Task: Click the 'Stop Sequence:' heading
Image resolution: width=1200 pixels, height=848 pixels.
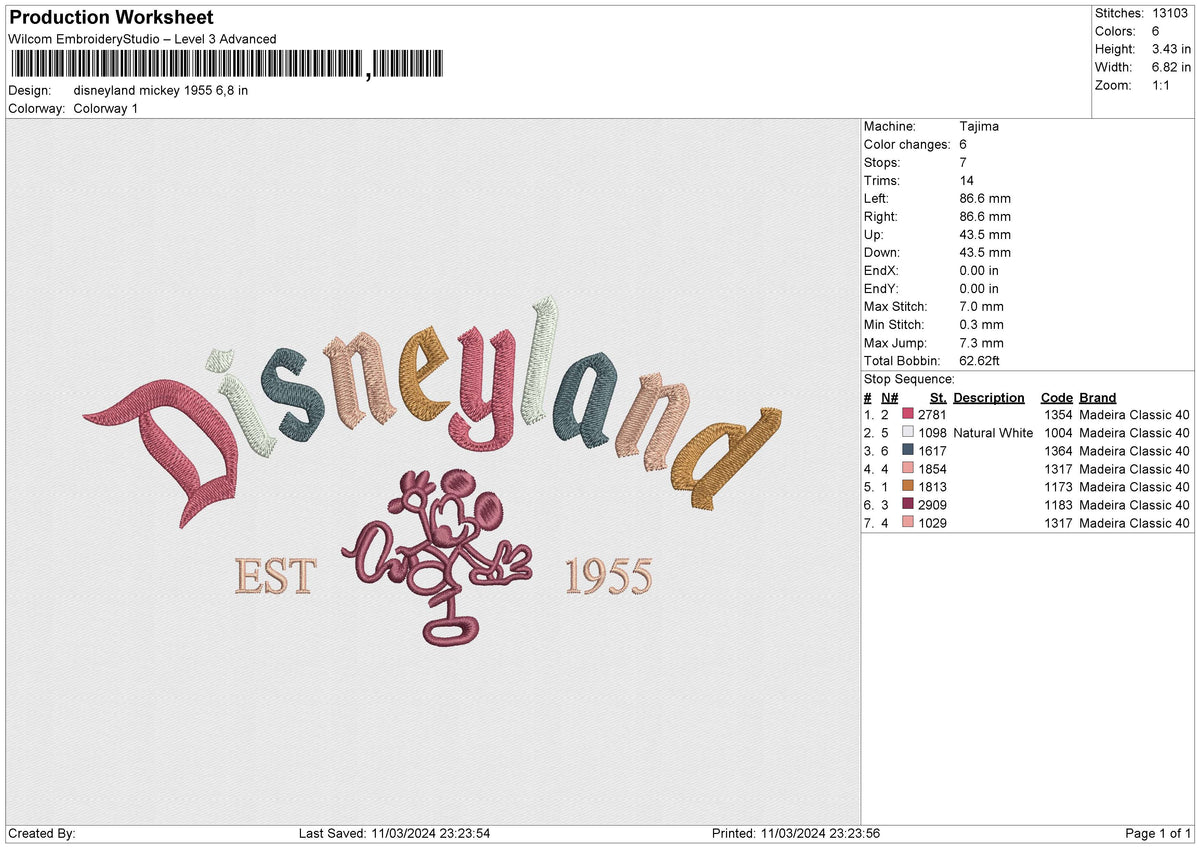Action: (x=909, y=379)
